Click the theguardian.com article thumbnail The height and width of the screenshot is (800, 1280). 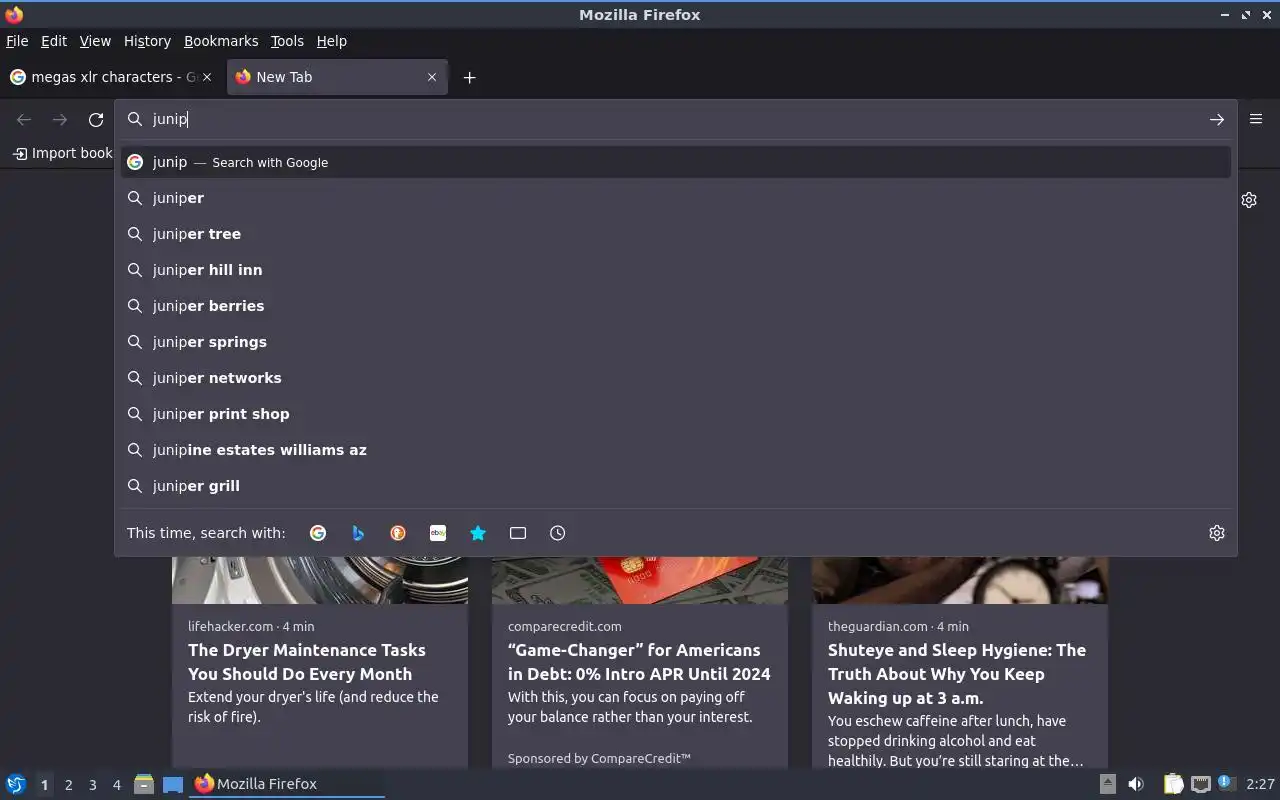click(x=960, y=580)
